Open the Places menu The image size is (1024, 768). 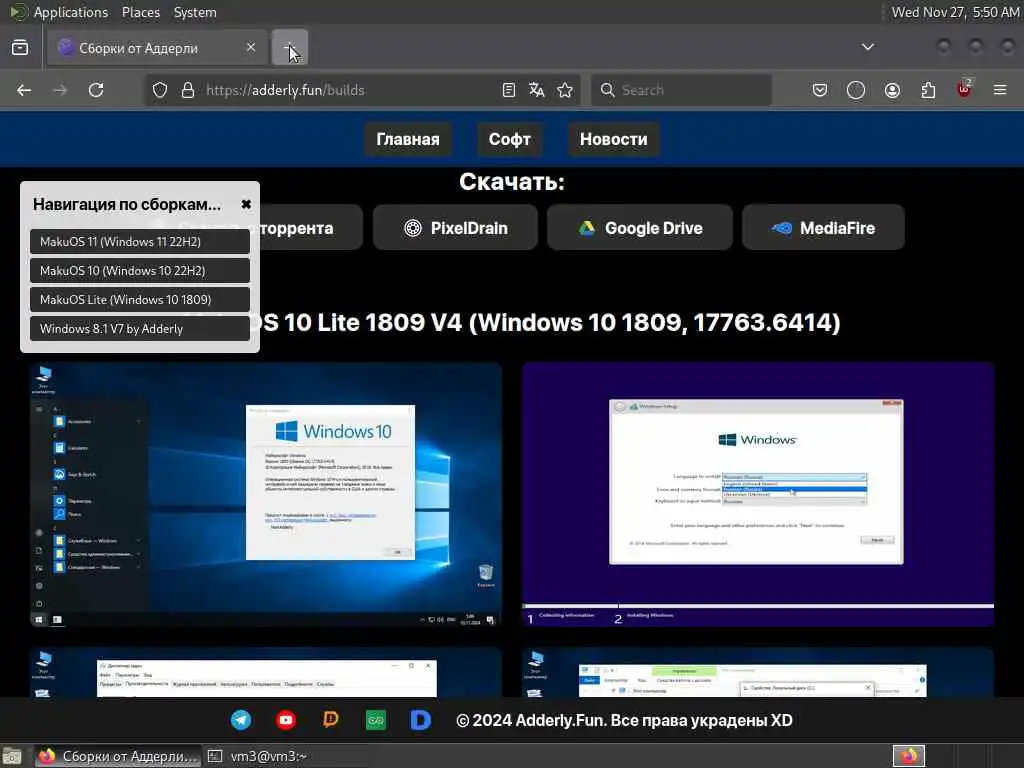tap(141, 12)
